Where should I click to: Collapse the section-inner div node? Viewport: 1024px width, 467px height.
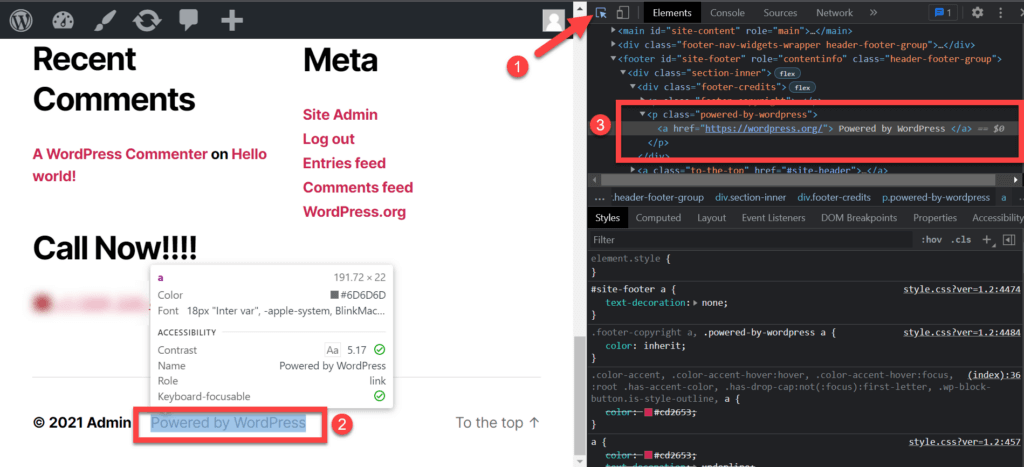(623, 73)
